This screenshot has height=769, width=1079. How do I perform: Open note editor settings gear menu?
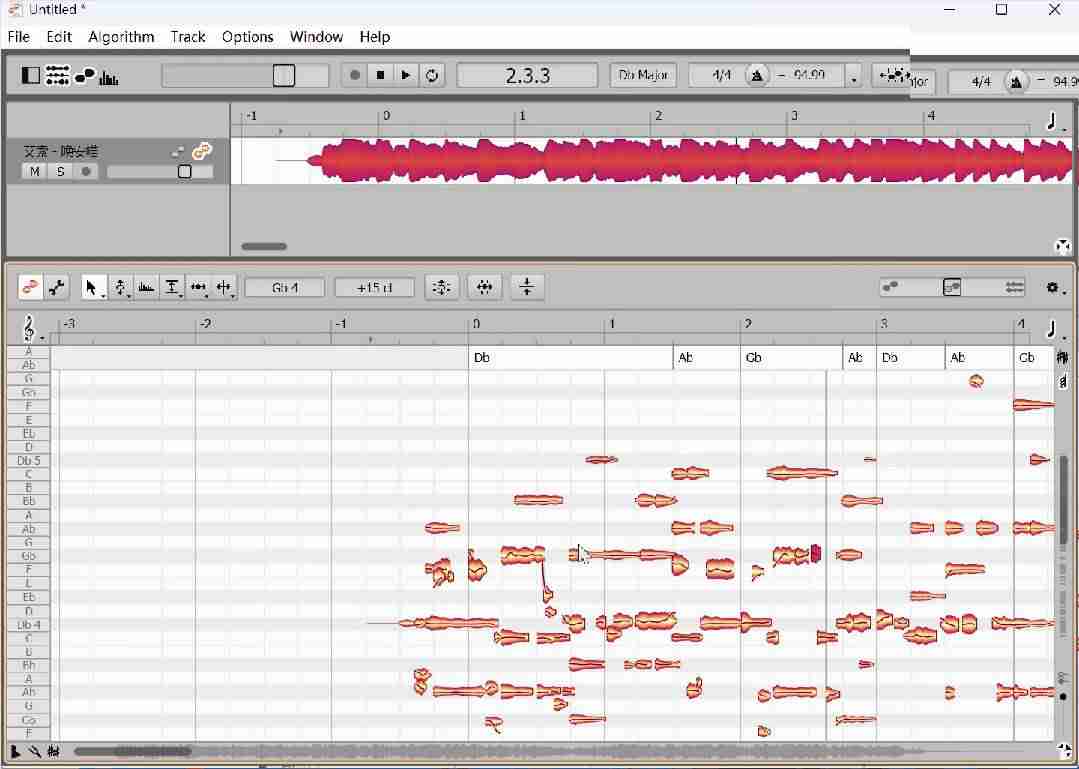pyautogui.click(x=1052, y=288)
